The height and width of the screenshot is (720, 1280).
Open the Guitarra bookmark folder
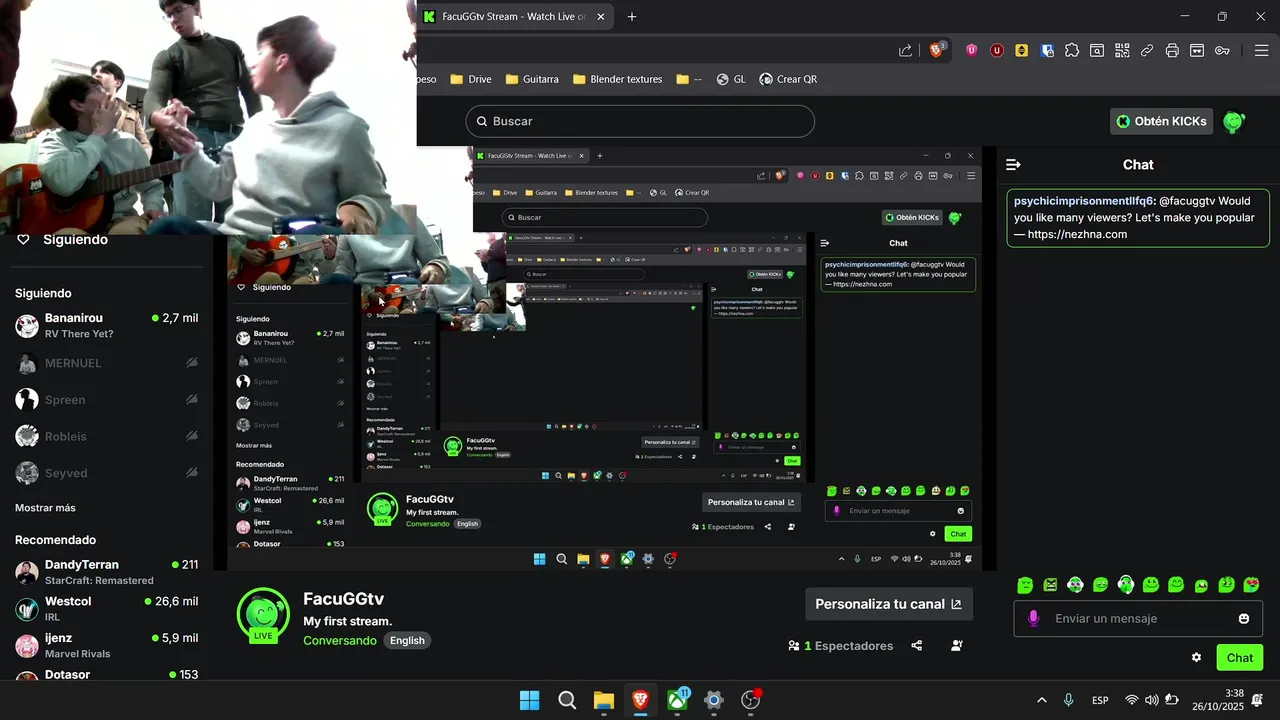tap(532, 79)
